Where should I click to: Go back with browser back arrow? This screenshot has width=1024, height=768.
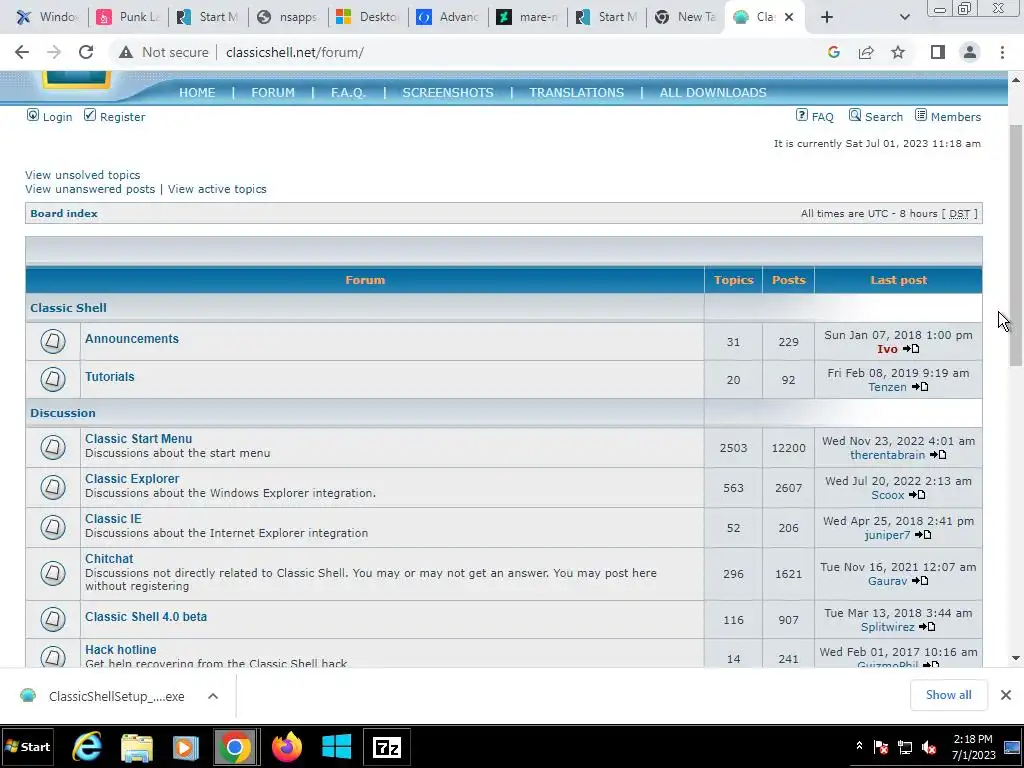pyautogui.click(x=22, y=52)
